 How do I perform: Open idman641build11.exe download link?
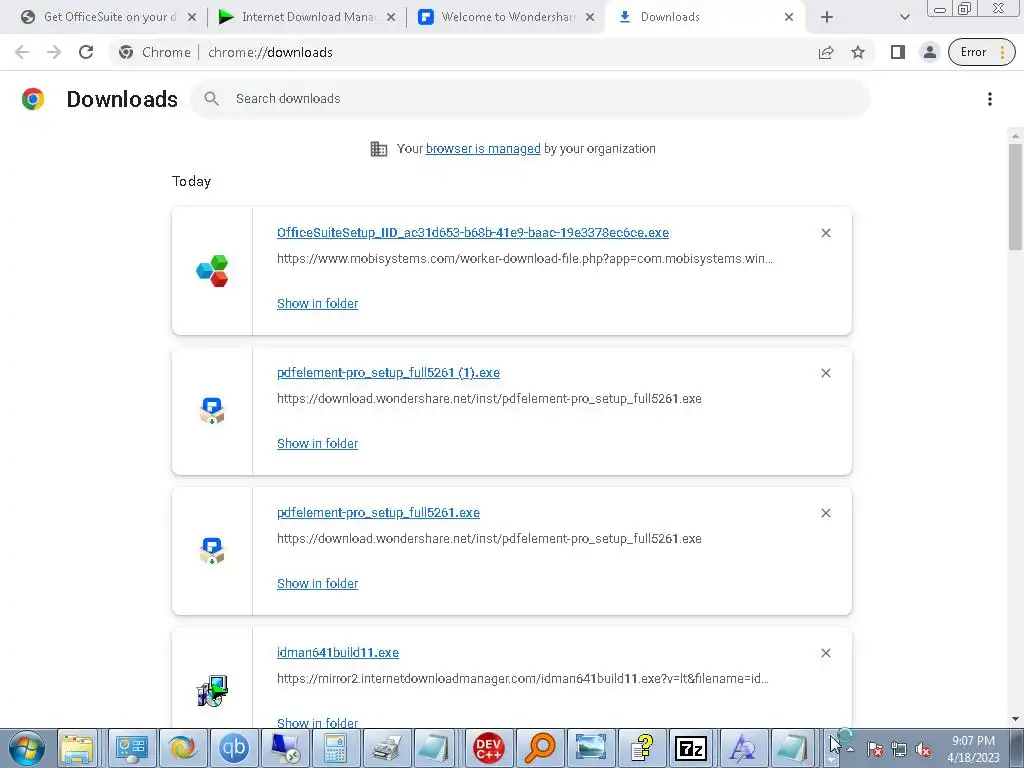(338, 653)
